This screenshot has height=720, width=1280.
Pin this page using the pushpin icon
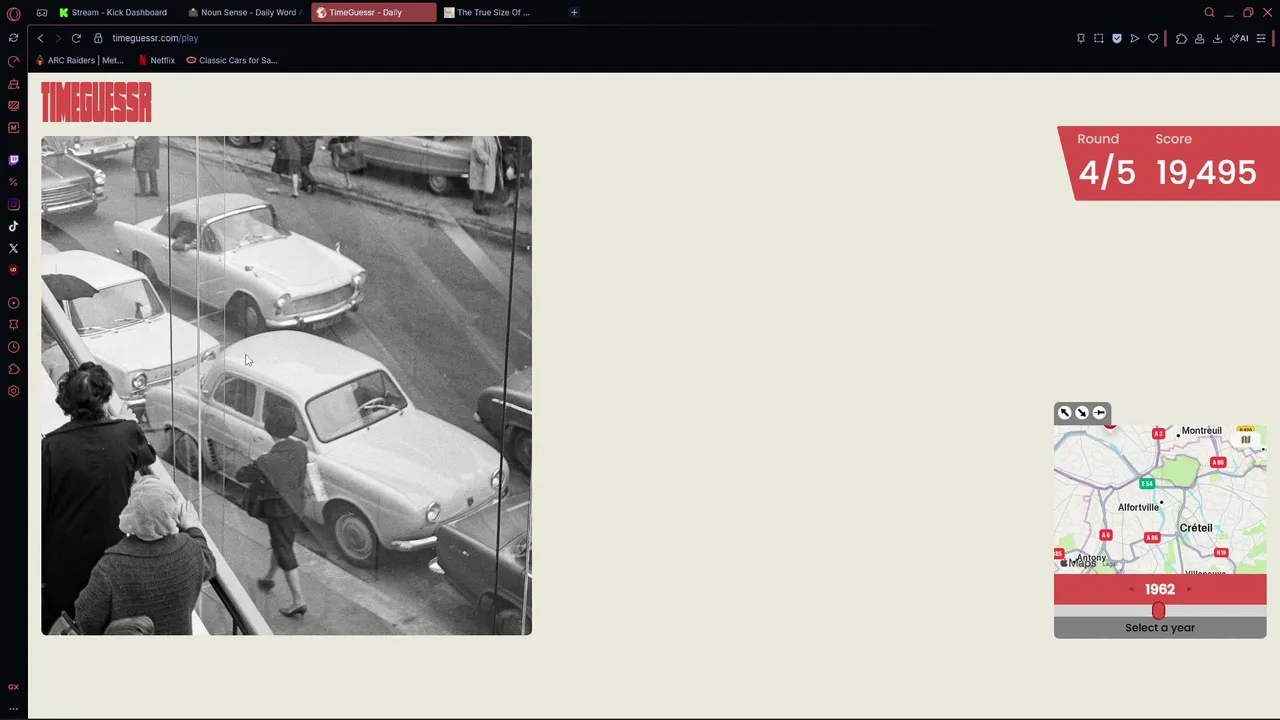[1080, 38]
